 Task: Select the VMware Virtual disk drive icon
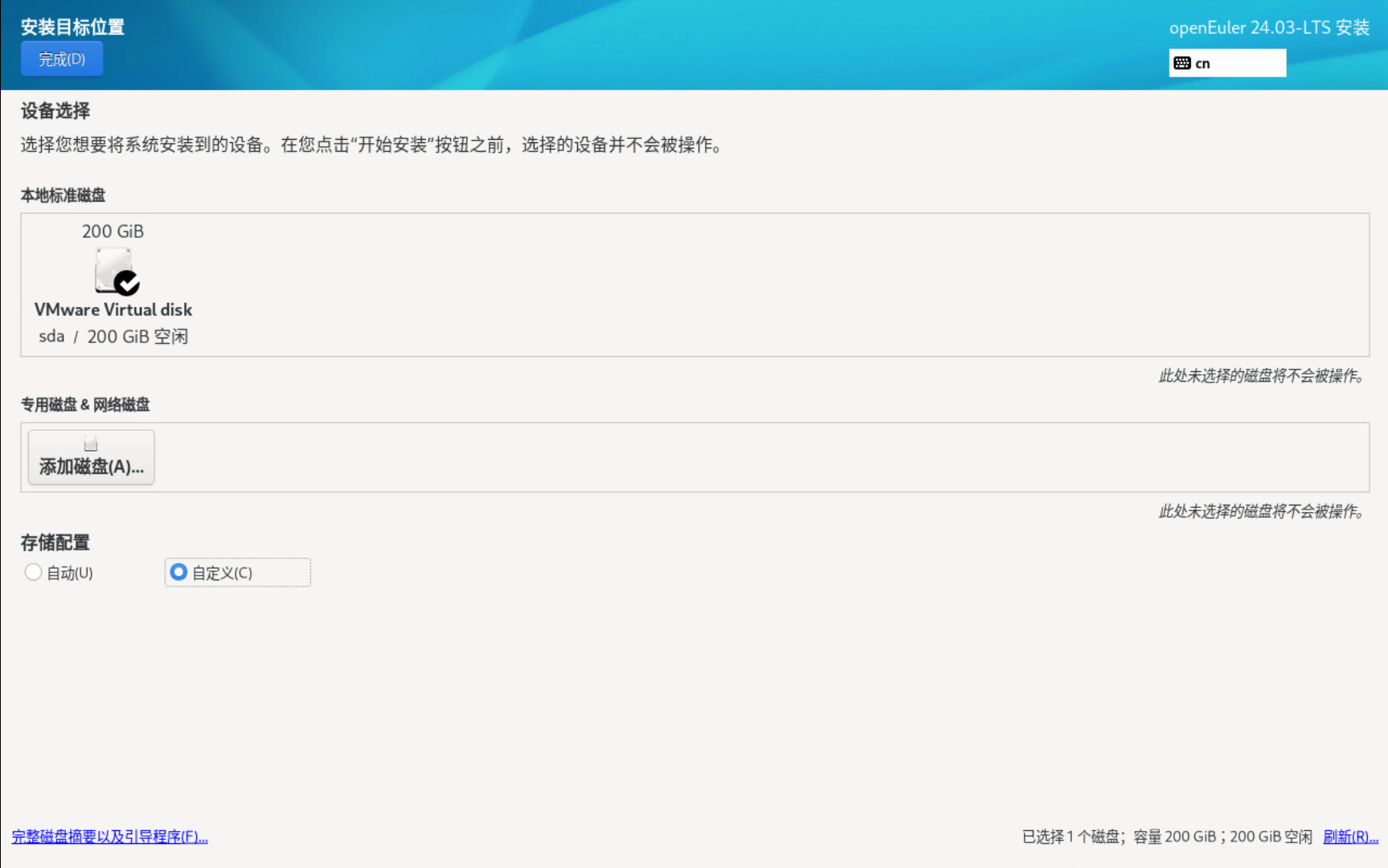[x=113, y=268]
